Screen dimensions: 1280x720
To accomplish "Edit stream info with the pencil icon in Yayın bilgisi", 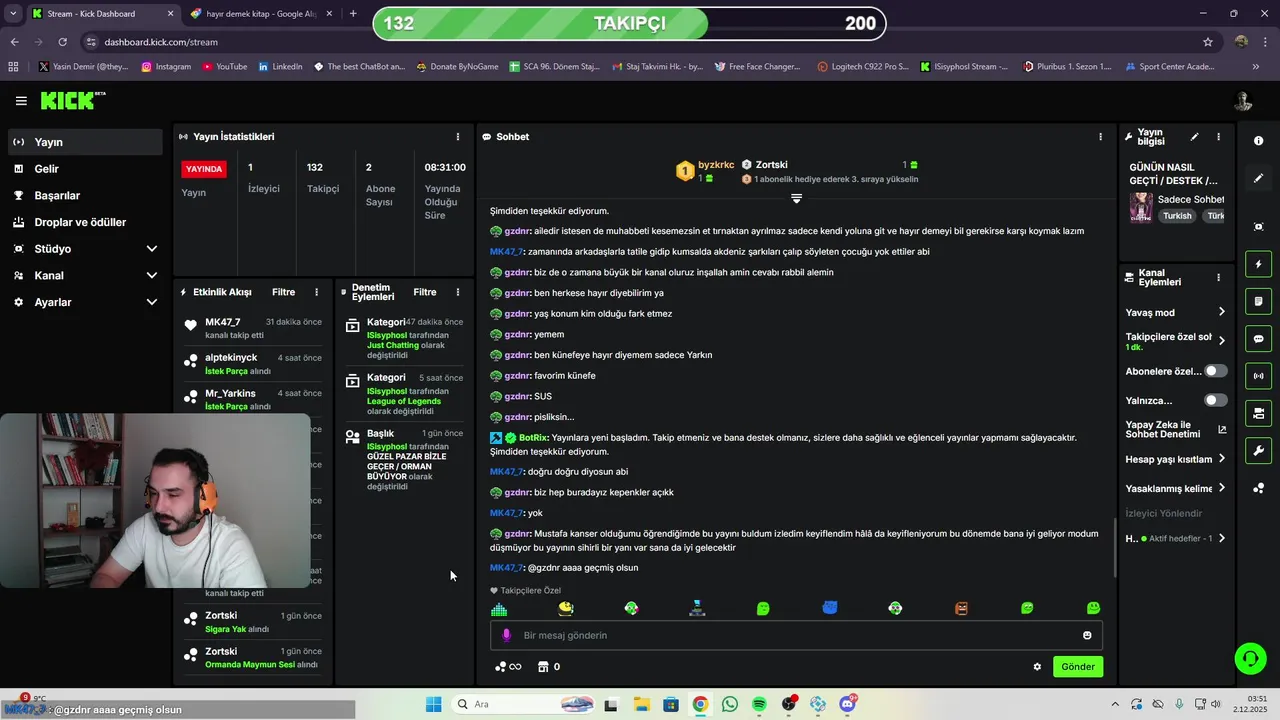I will pyautogui.click(x=1194, y=137).
